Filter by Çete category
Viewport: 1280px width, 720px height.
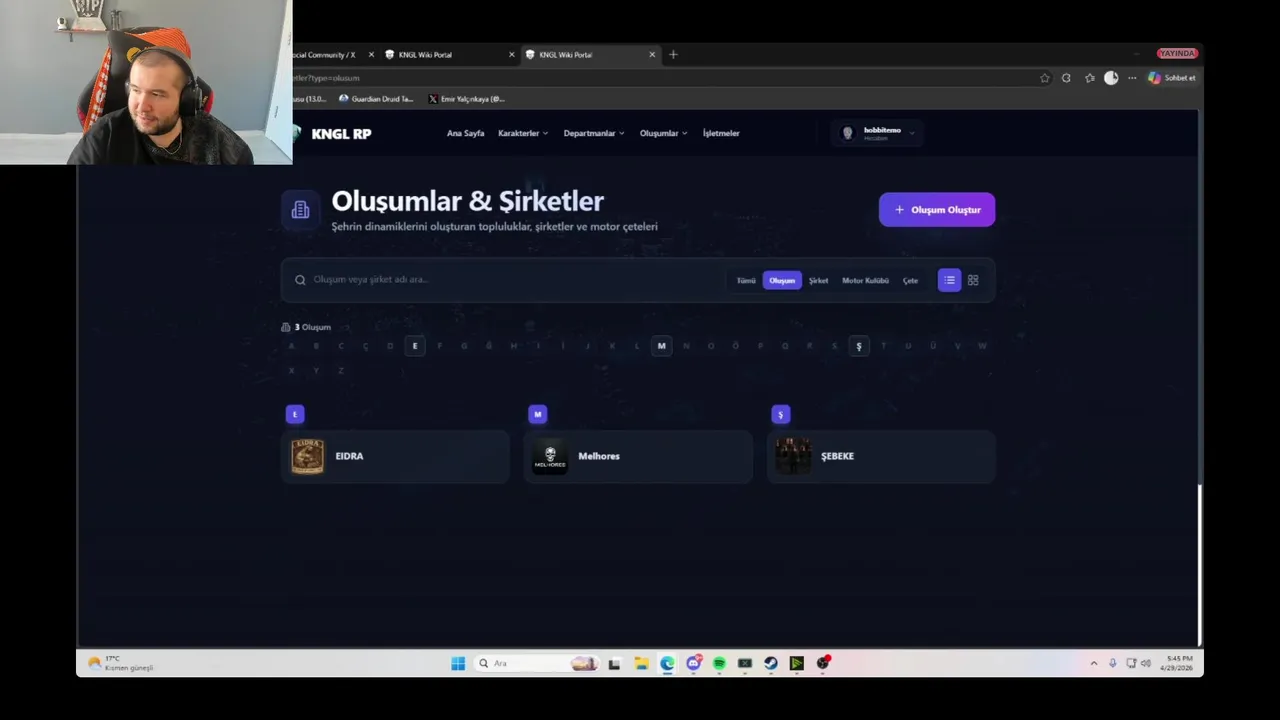[x=910, y=281]
